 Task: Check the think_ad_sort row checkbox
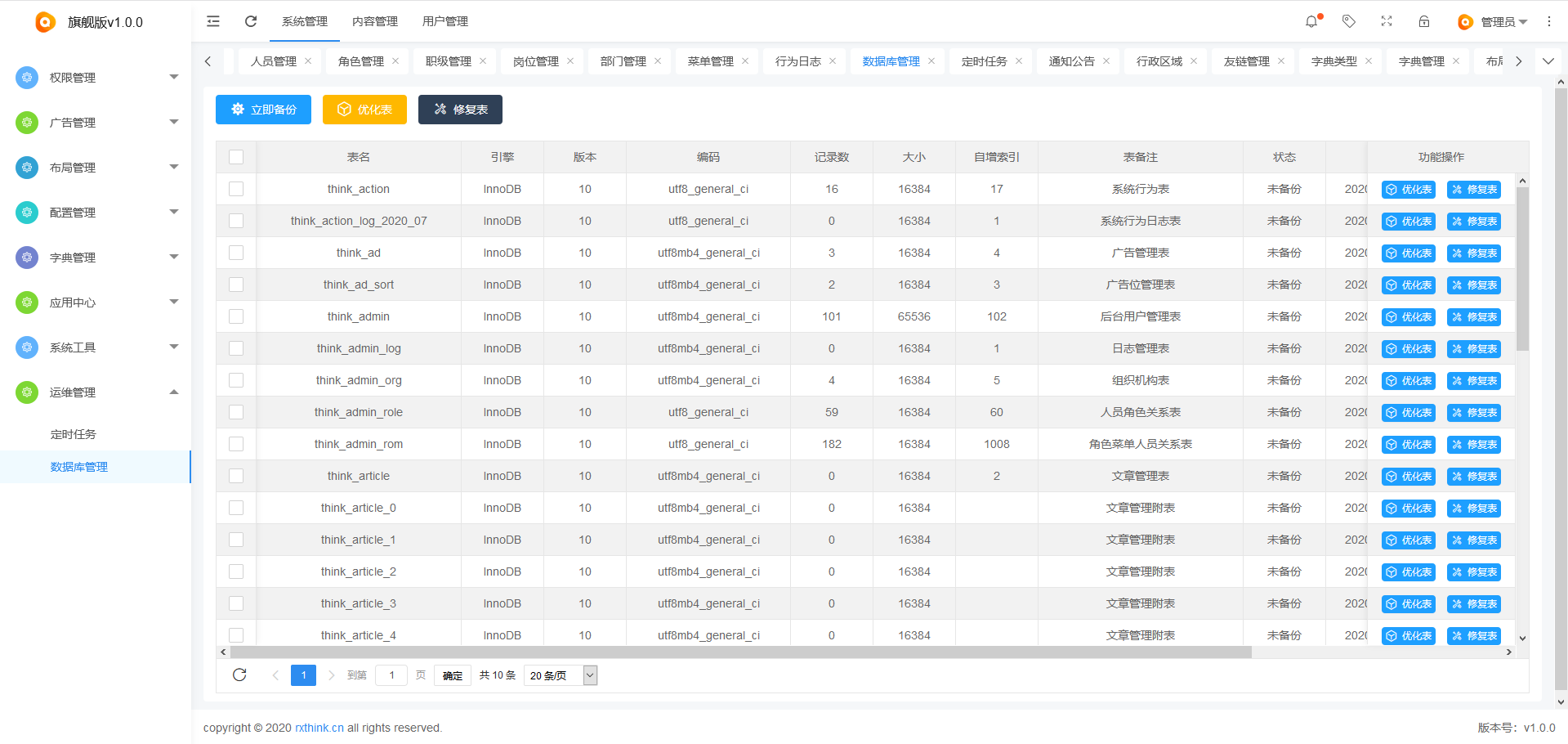pyautogui.click(x=236, y=285)
